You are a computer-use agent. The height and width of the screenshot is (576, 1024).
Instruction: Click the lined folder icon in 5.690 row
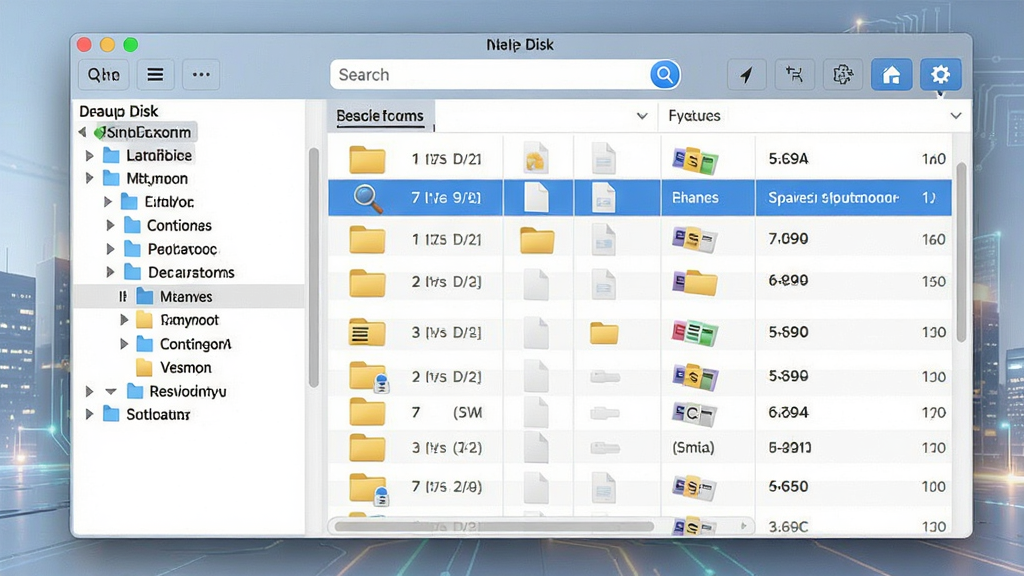tap(366, 332)
